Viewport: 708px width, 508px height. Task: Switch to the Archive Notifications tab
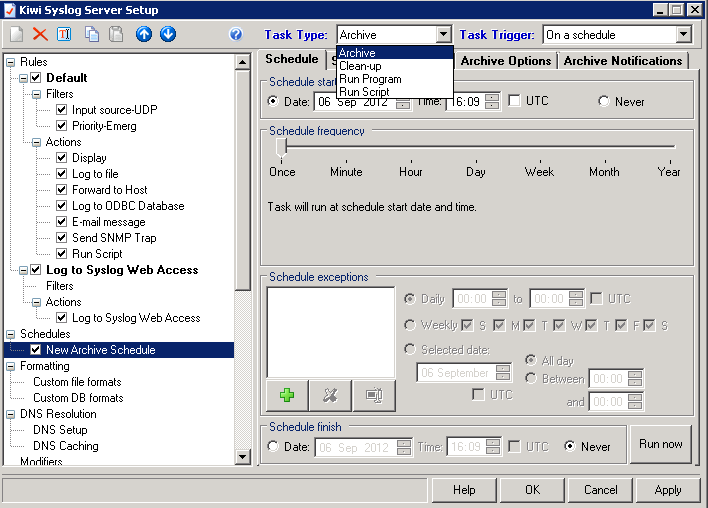(623, 61)
